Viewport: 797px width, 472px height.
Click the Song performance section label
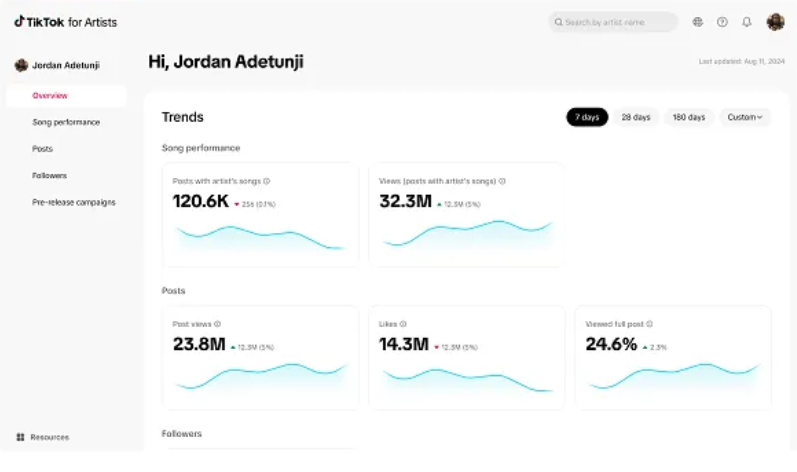[x=201, y=148]
